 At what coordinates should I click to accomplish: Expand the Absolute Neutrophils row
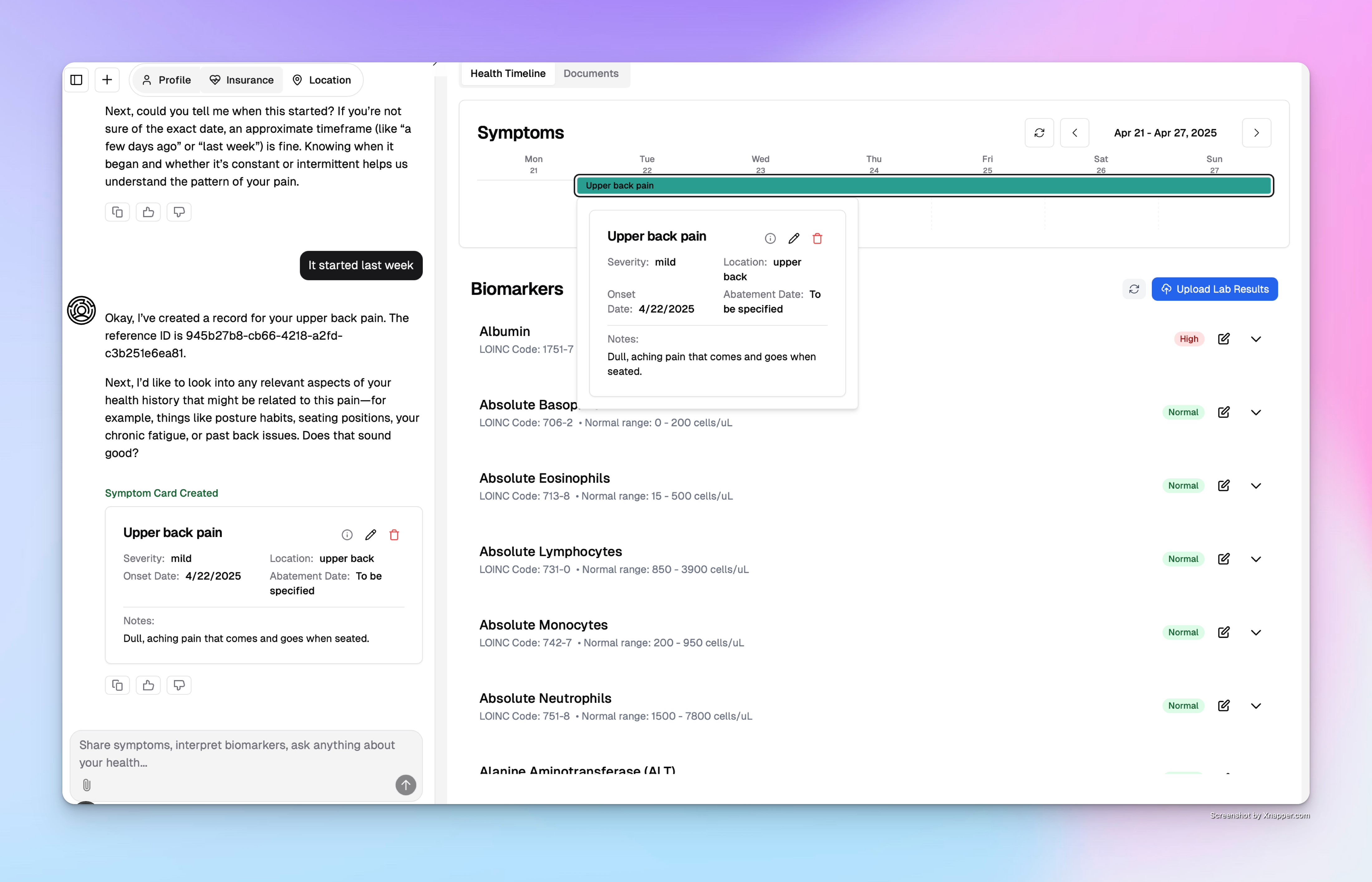(1255, 706)
